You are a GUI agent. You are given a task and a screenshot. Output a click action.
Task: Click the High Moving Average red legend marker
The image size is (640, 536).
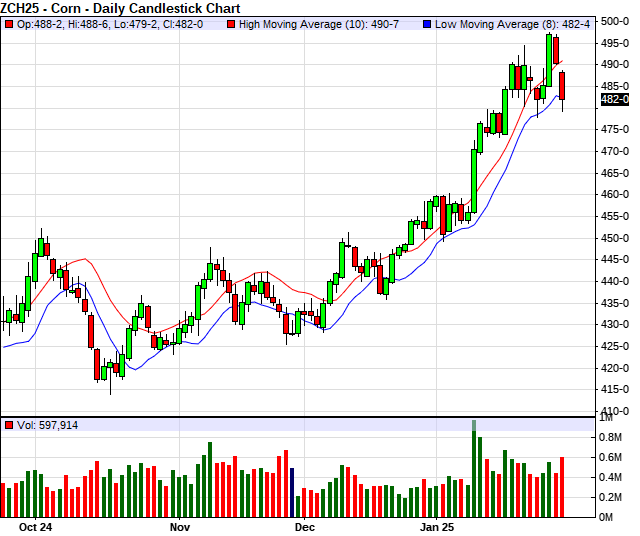[233, 23]
